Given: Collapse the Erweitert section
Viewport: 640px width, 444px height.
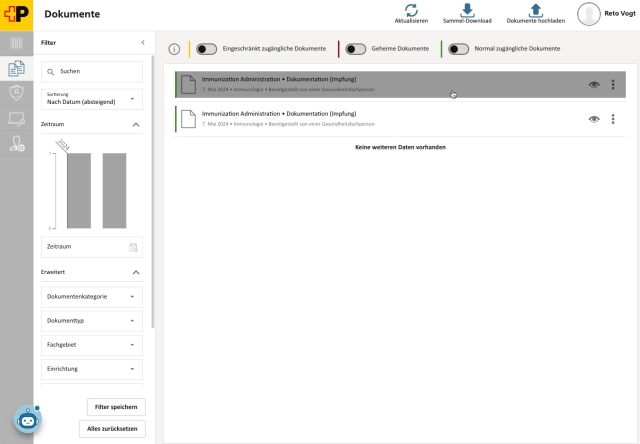Looking at the screenshot, I should (x=136, y=272).
